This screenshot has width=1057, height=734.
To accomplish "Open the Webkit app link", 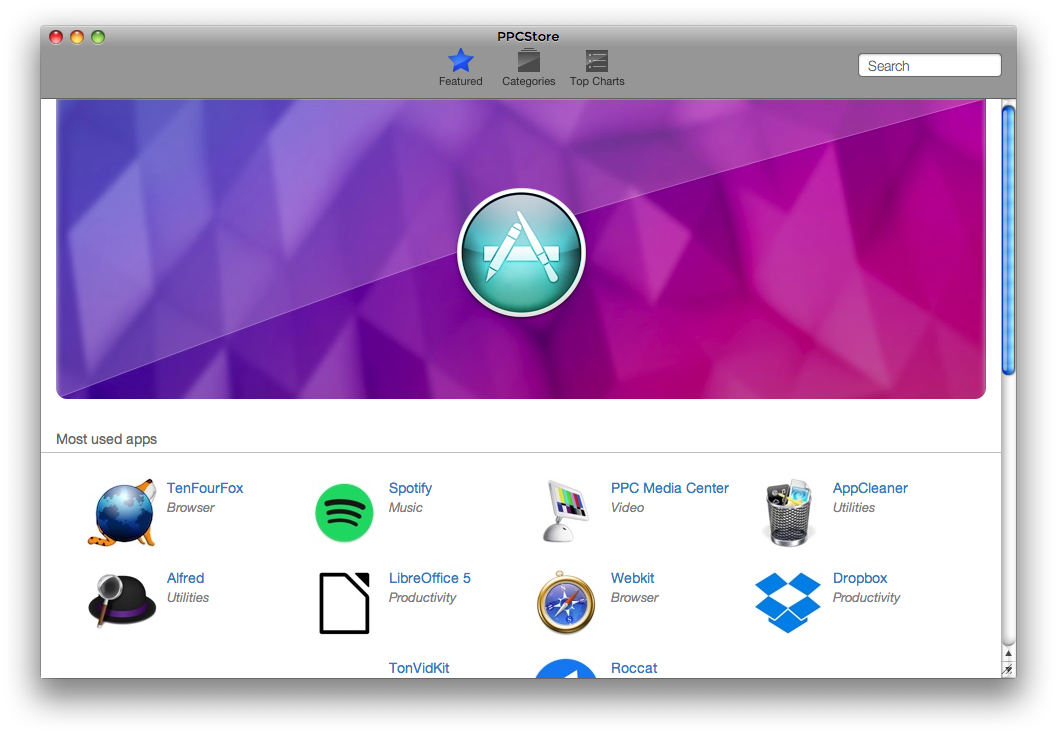I will (632, 578).
